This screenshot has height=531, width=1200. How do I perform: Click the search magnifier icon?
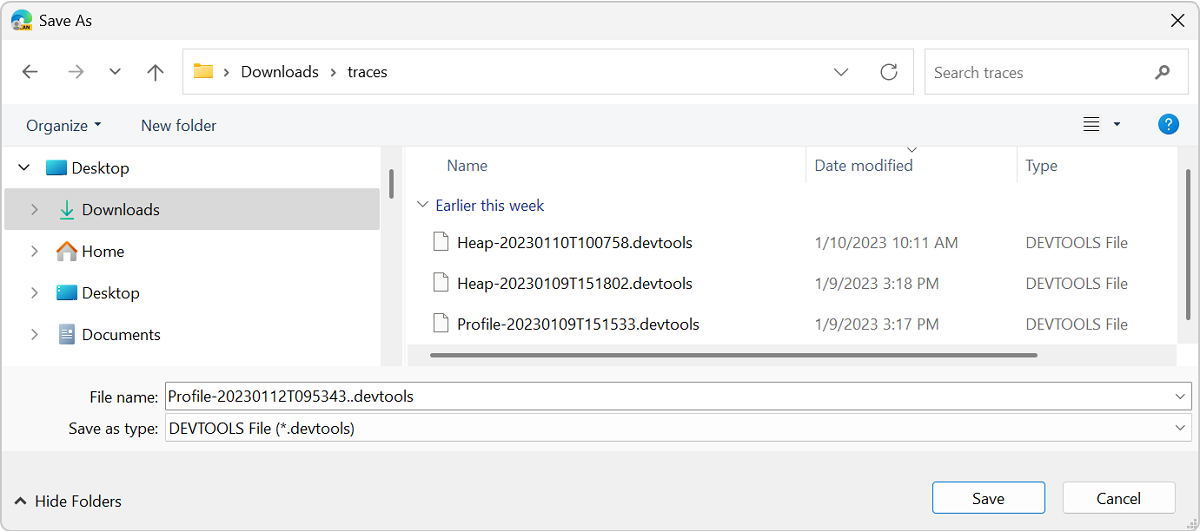tap(1162, 72)
